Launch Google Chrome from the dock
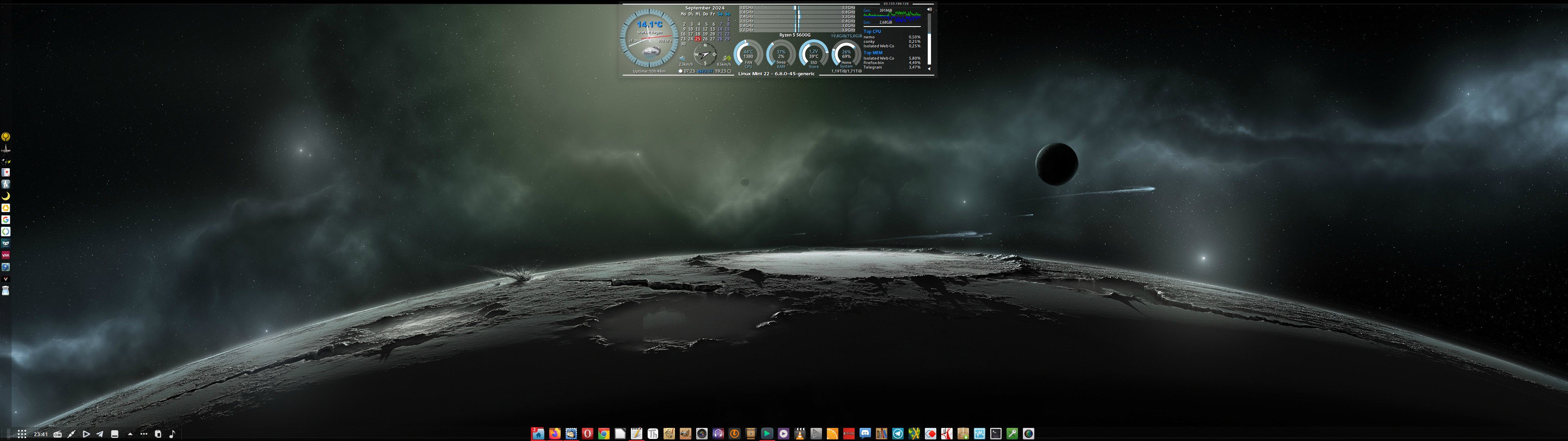1568x441 pixels. click(604, 434)
